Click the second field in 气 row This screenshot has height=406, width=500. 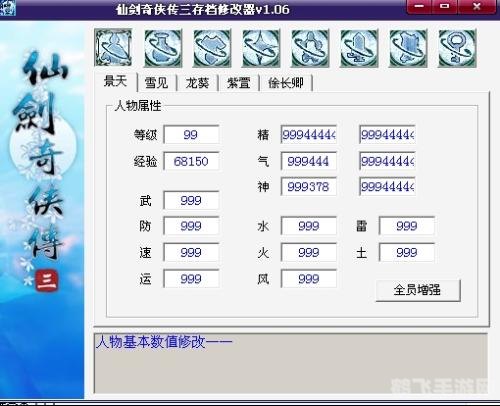[387, 161]
